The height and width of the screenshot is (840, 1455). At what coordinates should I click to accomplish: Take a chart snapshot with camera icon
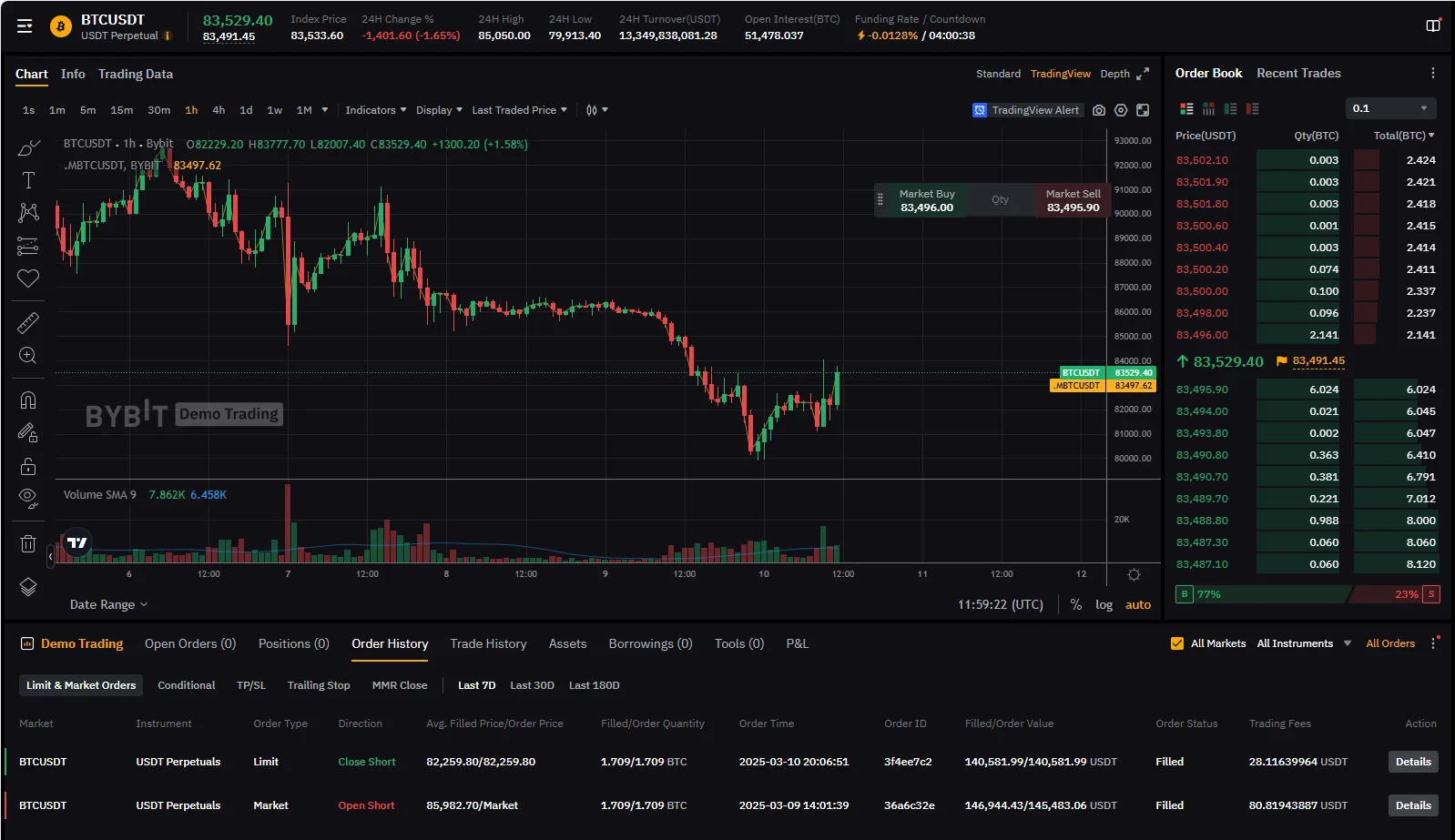(x=1099, y=110)
